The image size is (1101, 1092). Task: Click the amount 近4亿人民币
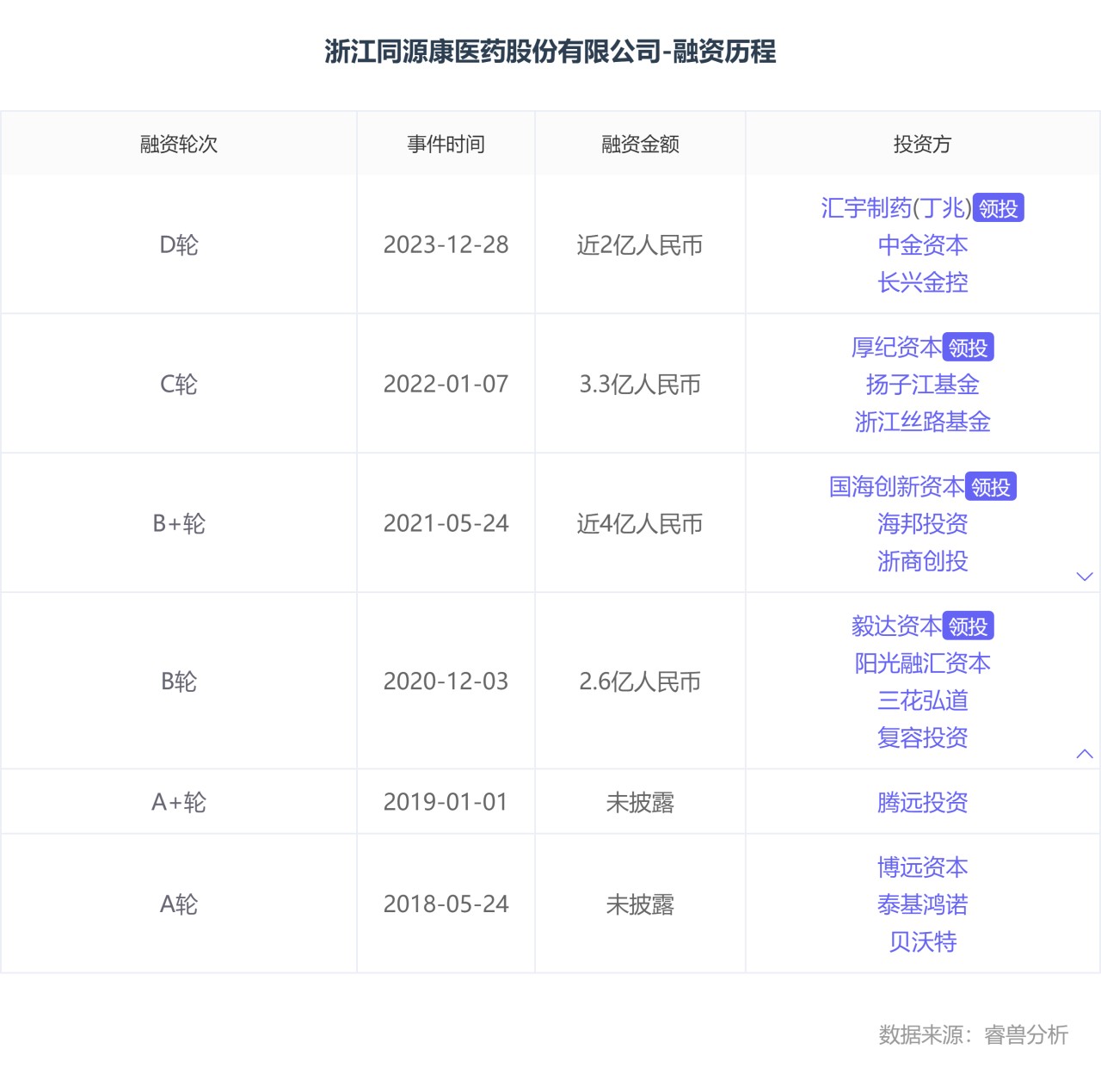click(x=640, y=524)
